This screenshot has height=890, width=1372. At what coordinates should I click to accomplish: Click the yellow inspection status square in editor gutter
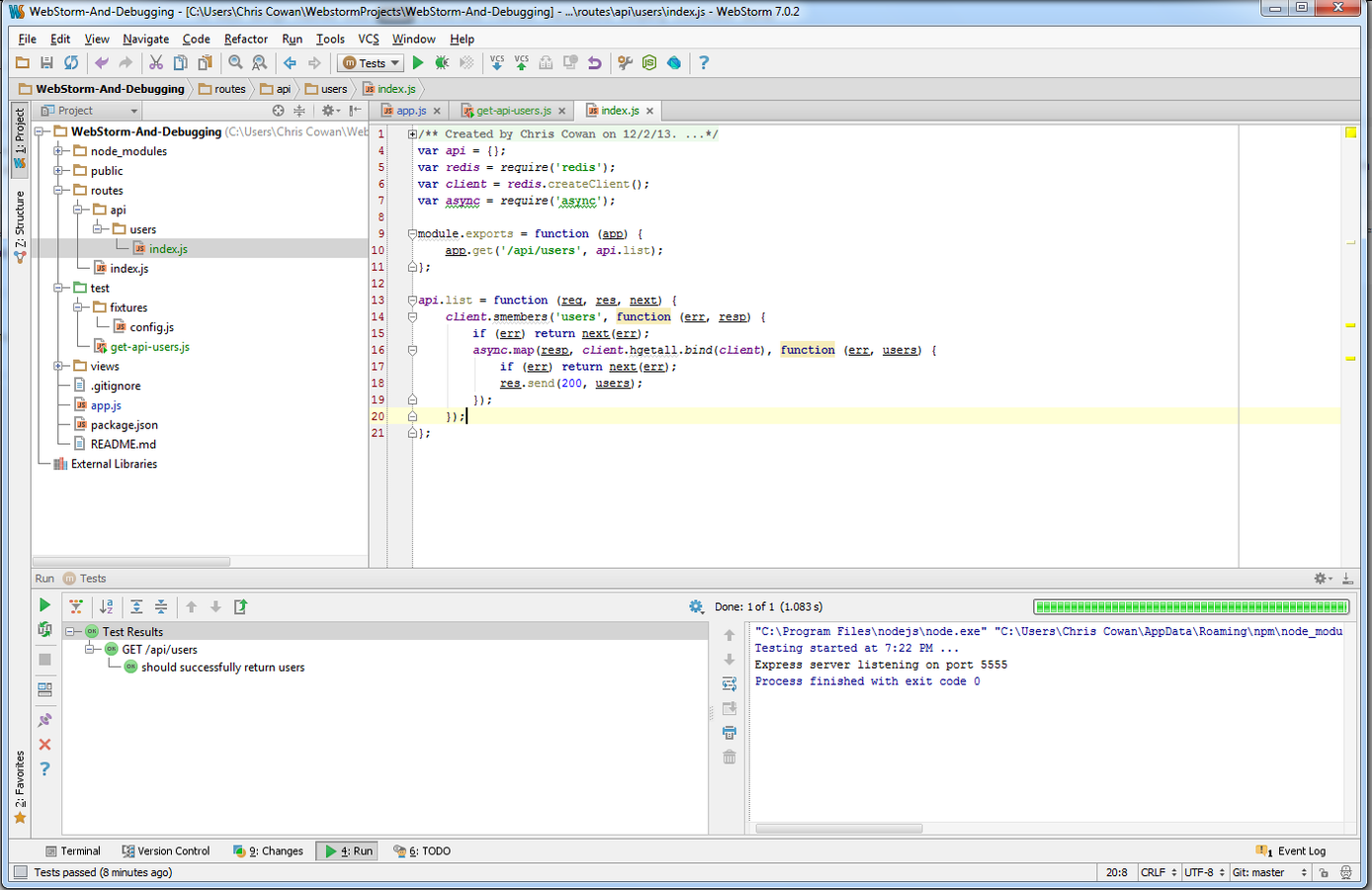[1351, 133]
